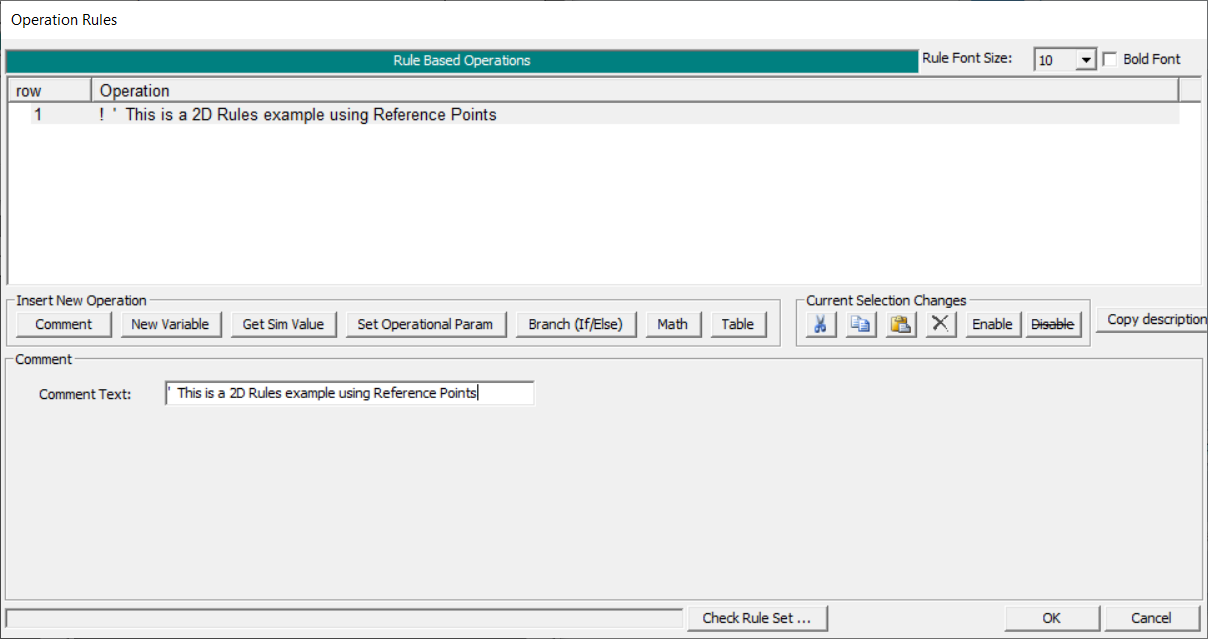1208x639 pixels.
Task: Click the Math operation button
Action: (x=672, y=324)
